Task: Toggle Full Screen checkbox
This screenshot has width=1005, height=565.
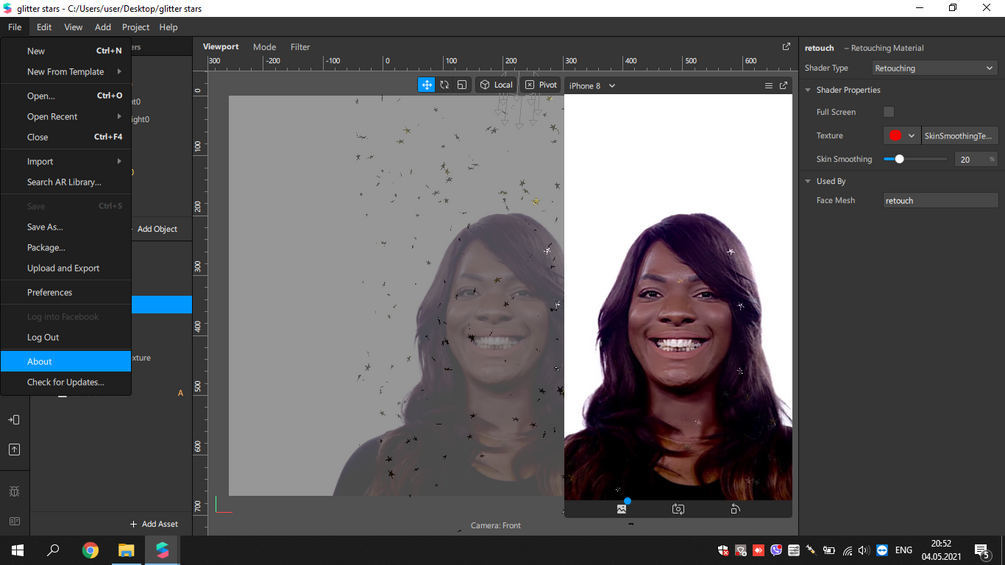Action: 888,112
